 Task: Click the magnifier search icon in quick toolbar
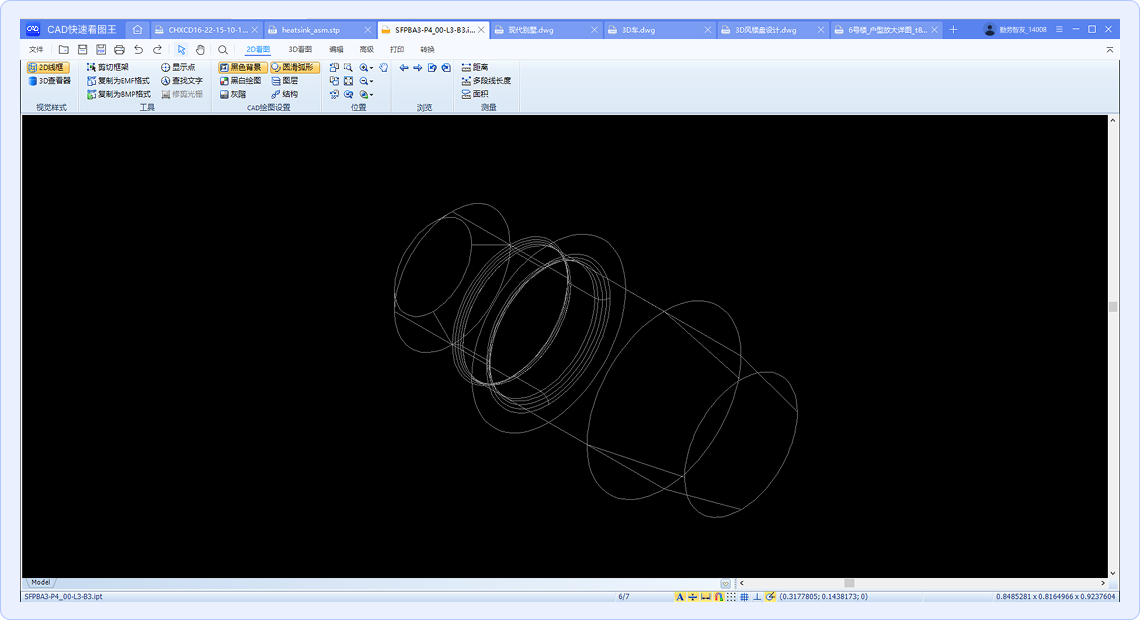tap(223, 49)
